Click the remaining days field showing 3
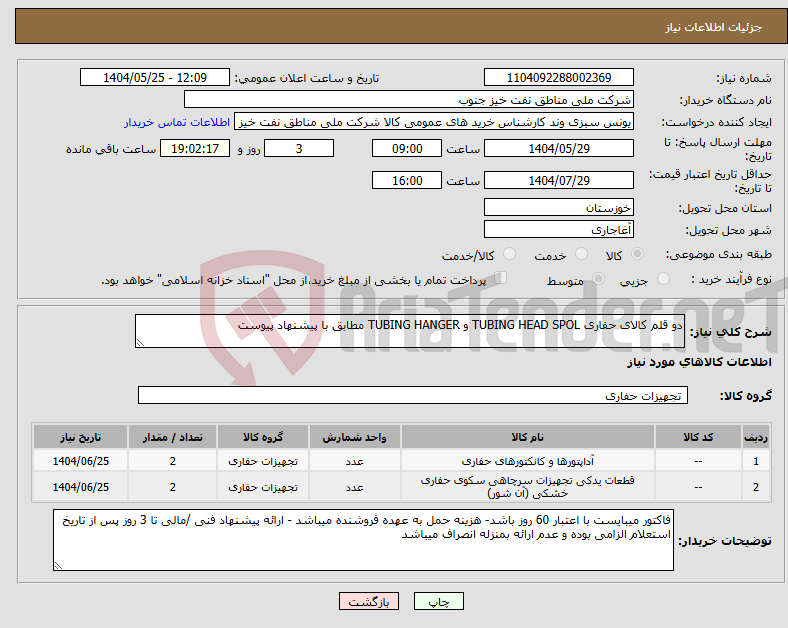Screen dimensions: 788x628 click(x=299, y=148)
